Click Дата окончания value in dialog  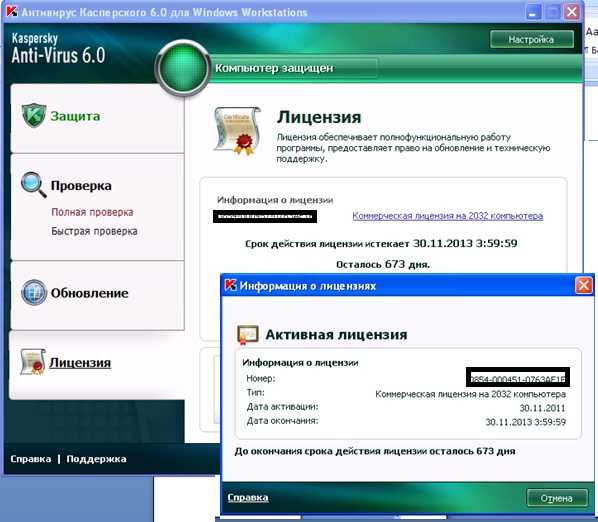[x=526, y=422]
